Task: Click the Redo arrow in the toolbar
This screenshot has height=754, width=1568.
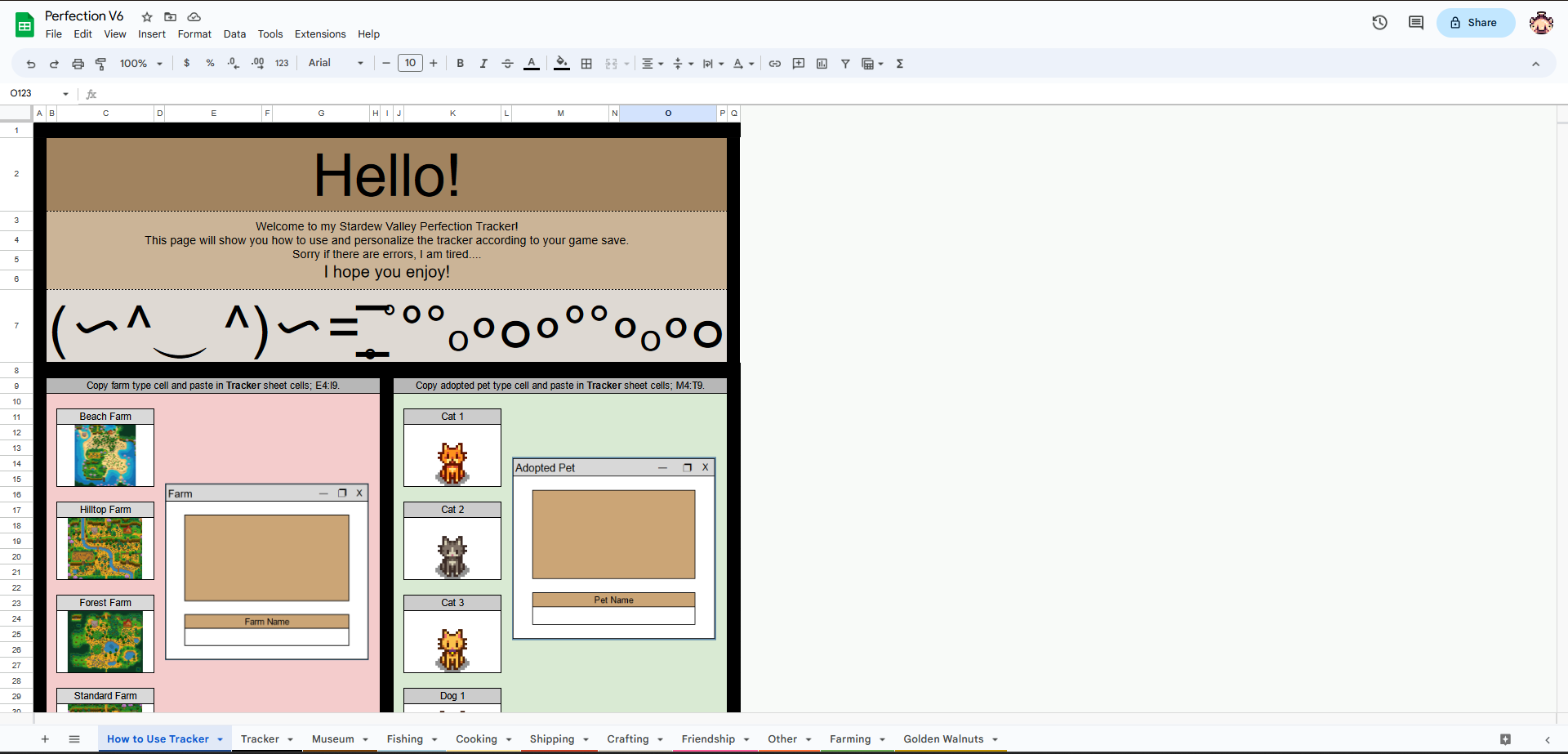Action: pos(54,64)
